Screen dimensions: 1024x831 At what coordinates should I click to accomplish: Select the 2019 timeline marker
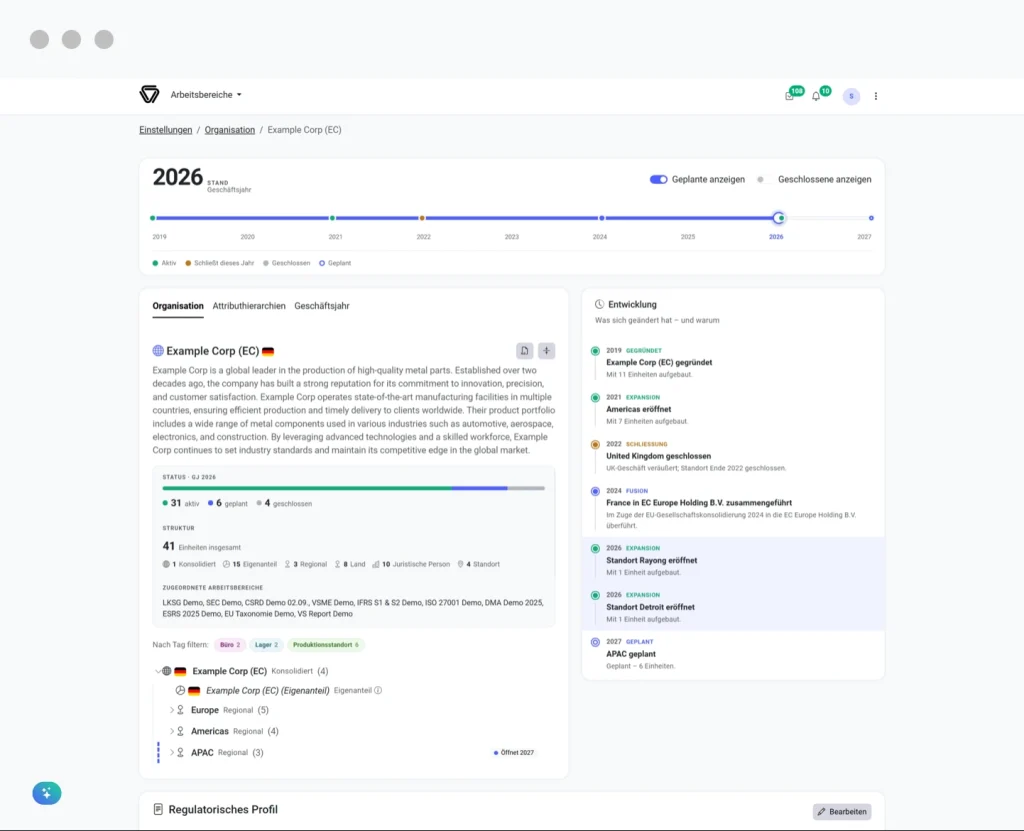click(x=153, y=218)
